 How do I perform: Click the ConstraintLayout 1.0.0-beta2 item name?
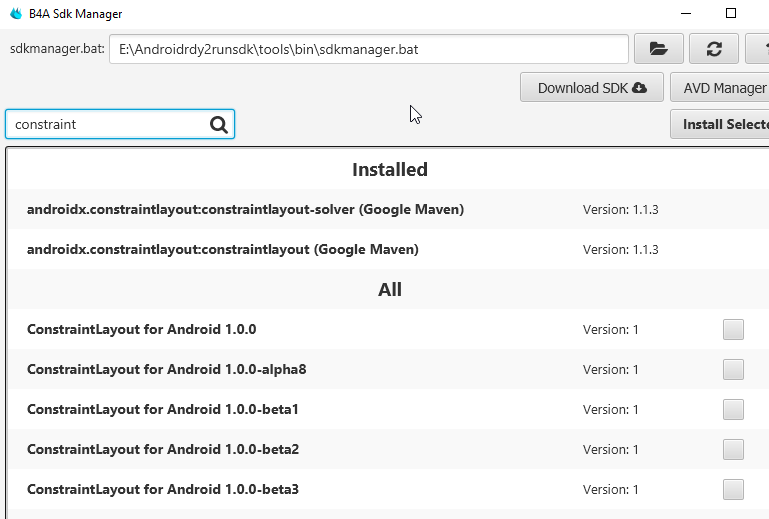(163, 449)
